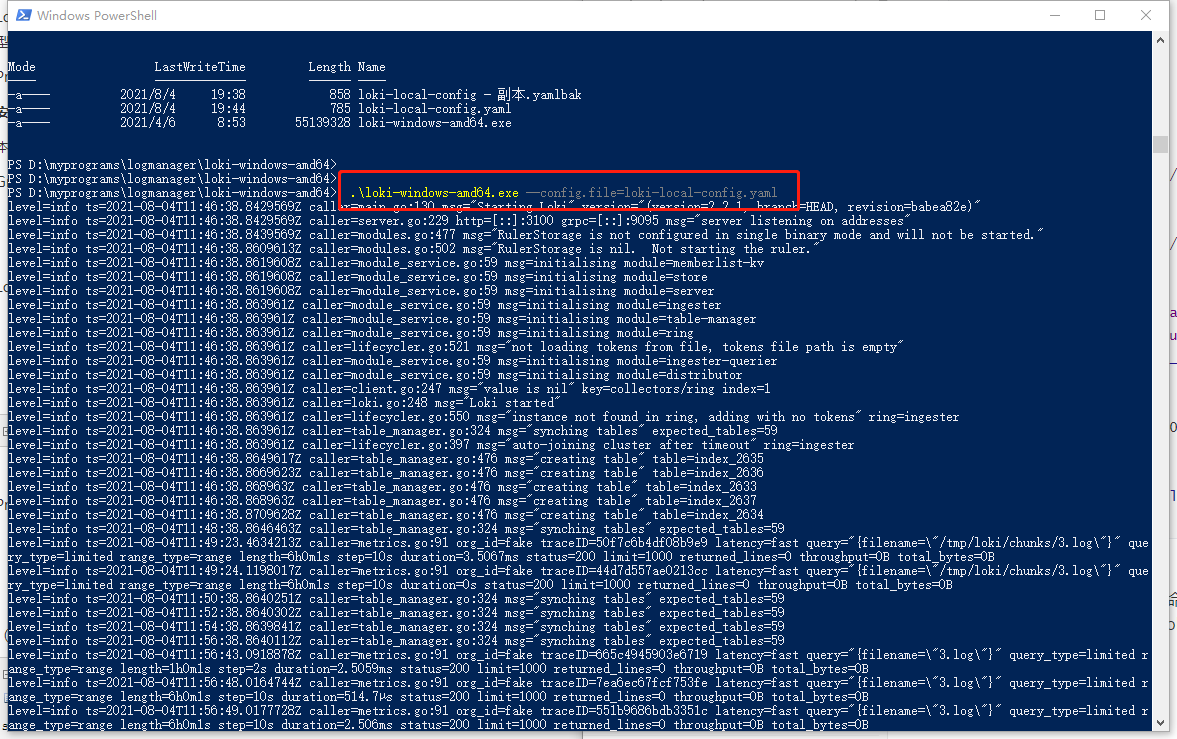Click the 19:38 time entry

[x=228, y=95]
